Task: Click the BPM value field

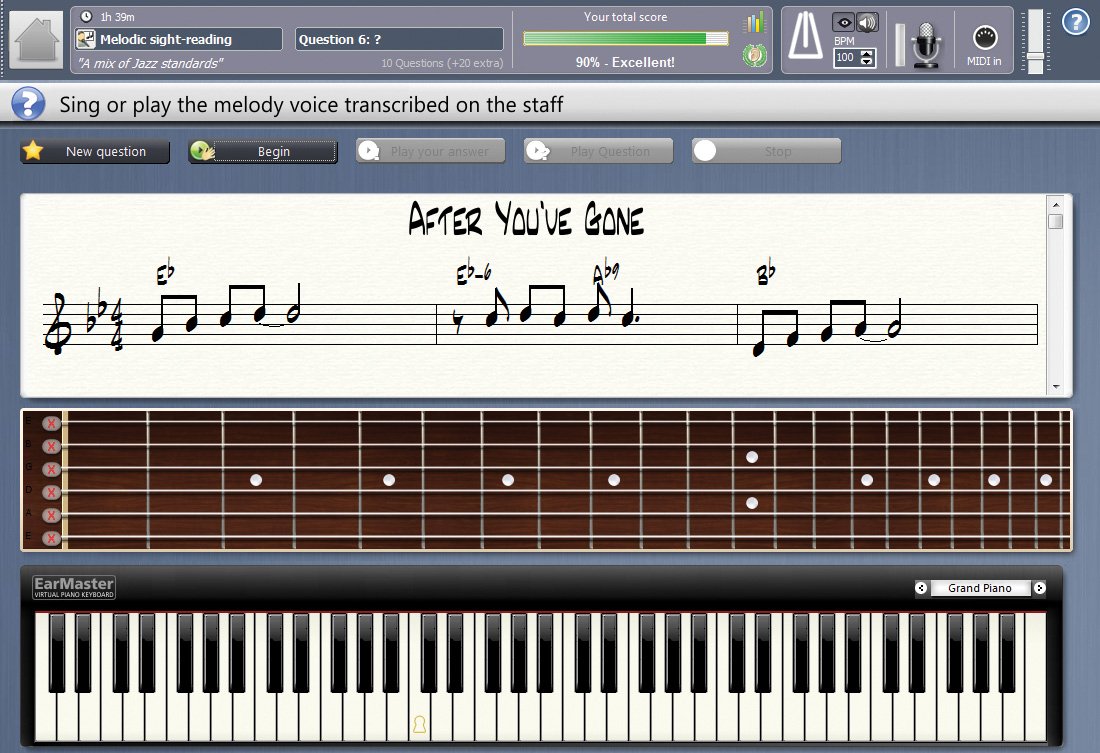Action: (x=846, y=58)
